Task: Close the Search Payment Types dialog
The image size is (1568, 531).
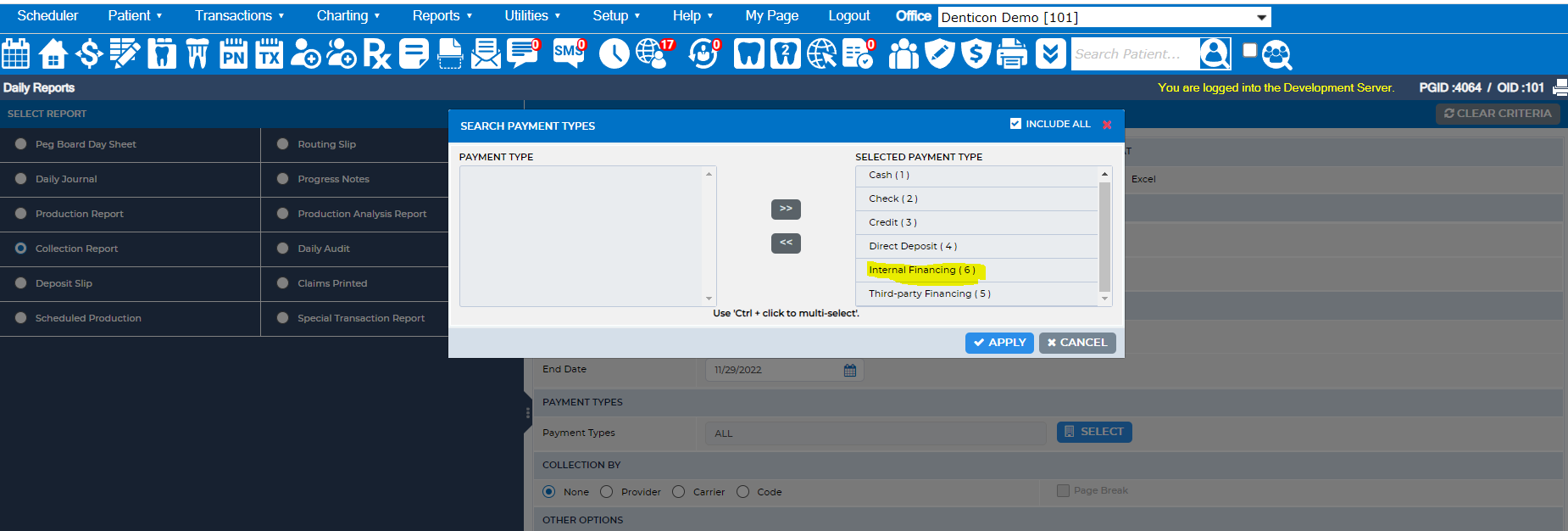Action: [x=1107, y=125]
